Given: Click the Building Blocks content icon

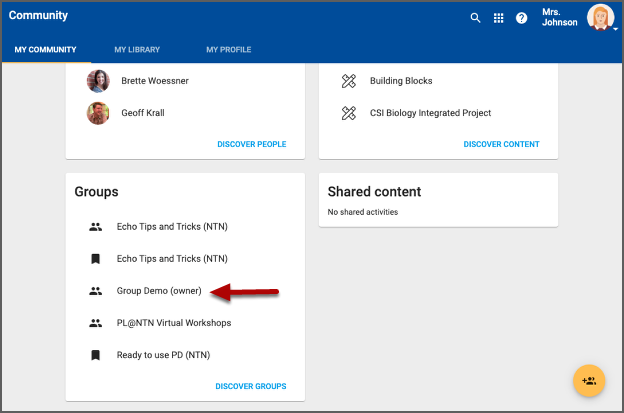Looking at the screenshot, I should point(348,81).
